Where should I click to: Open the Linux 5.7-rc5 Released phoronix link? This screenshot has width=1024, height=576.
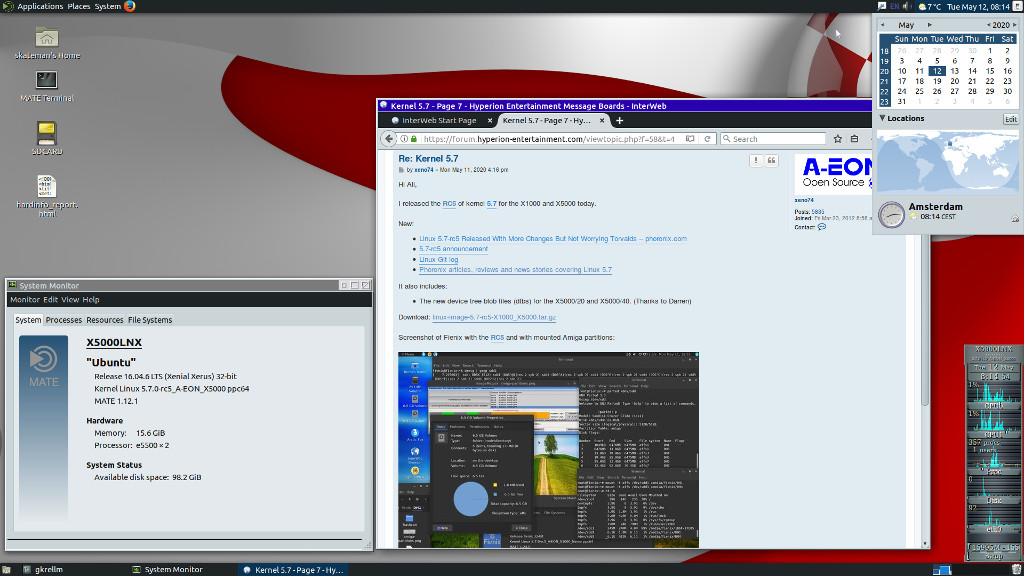click(552, 239)
